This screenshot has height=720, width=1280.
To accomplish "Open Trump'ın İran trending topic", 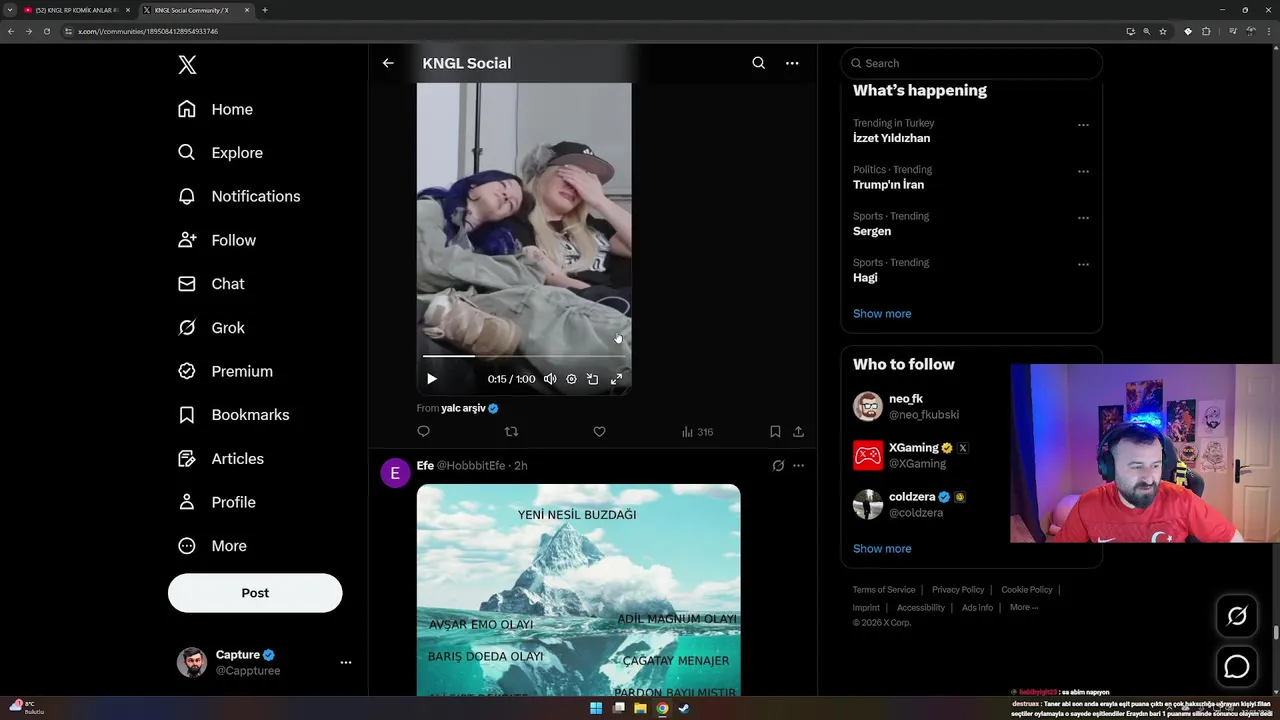I will pyautogui.click(x=888, y=184).
